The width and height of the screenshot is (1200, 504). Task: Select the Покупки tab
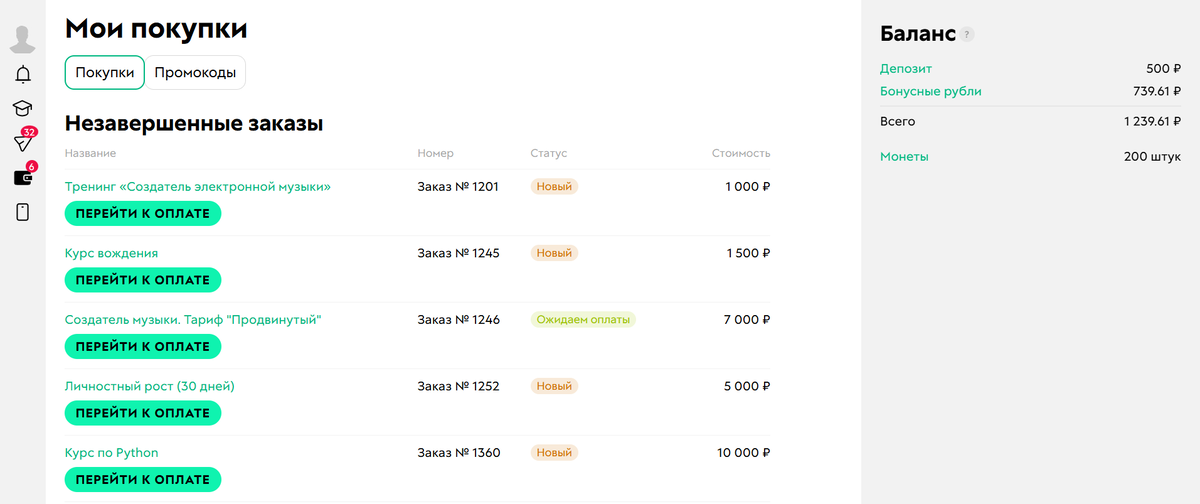(105, 73)
